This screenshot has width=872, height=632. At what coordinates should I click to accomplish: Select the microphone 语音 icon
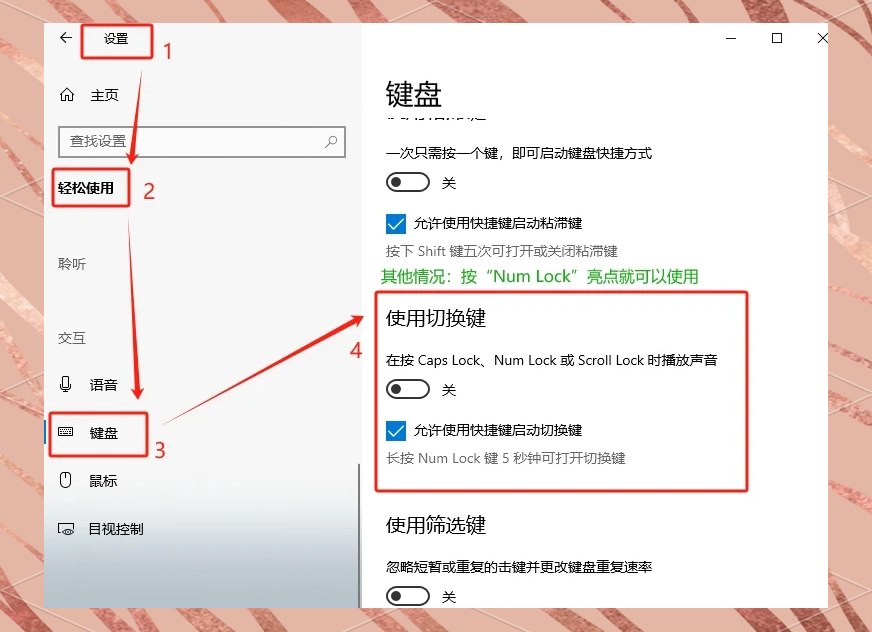coord(66,384)
